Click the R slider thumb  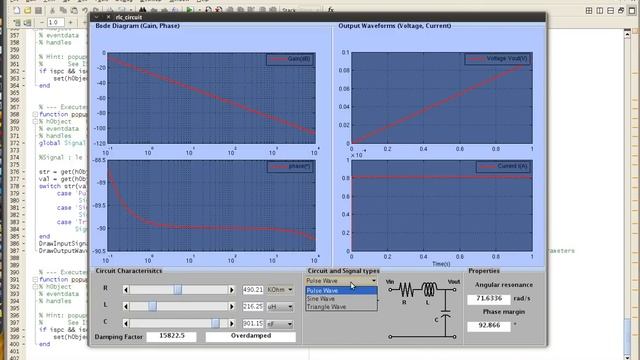pos(178,289)
